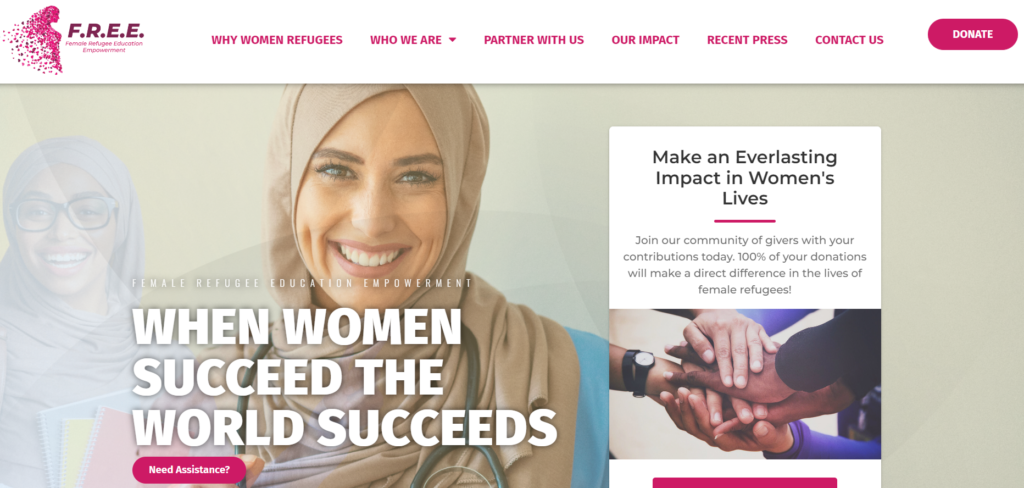Open the Our Impact page

tap(645, 40)
